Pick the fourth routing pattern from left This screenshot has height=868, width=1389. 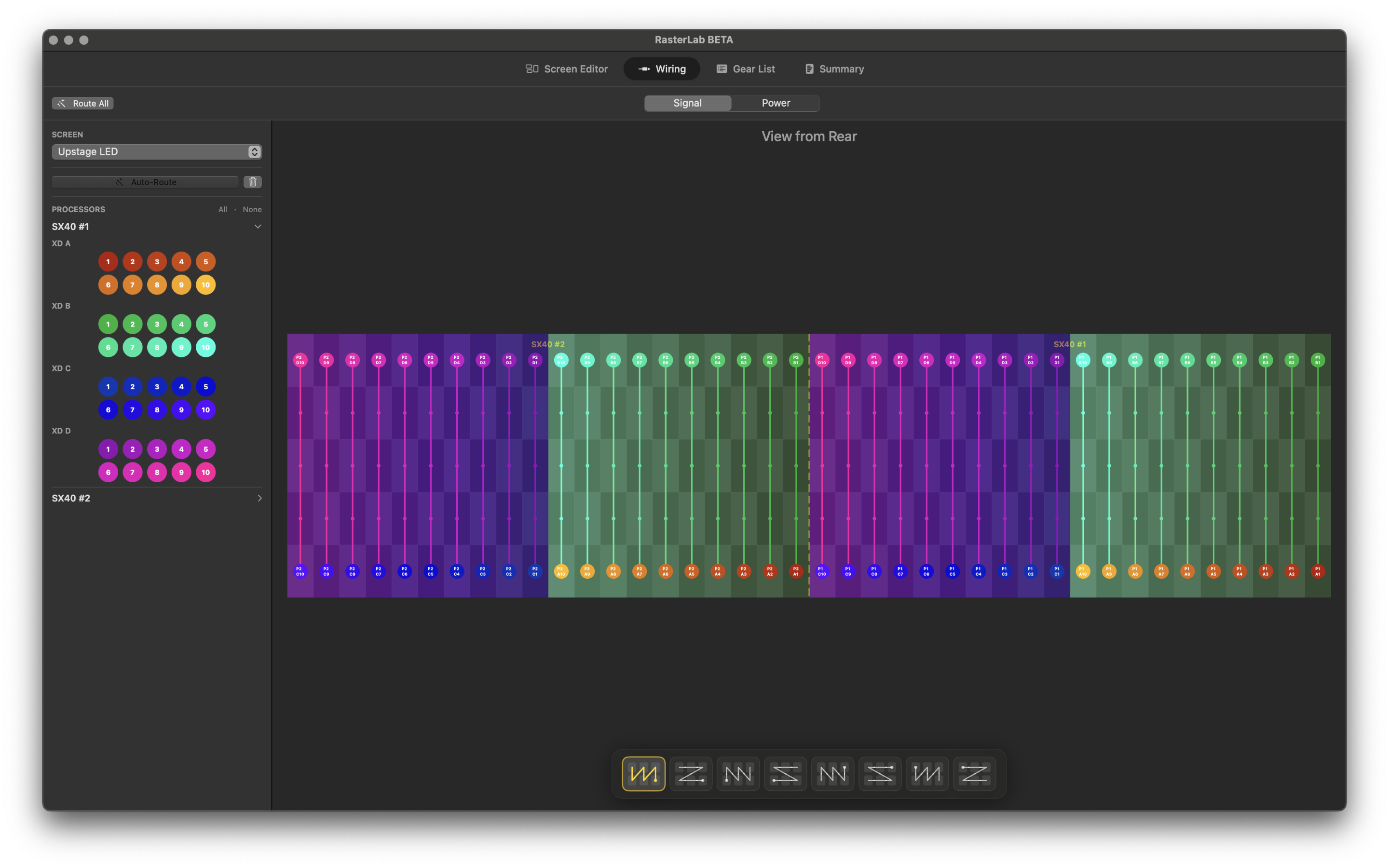click(785, 773)
